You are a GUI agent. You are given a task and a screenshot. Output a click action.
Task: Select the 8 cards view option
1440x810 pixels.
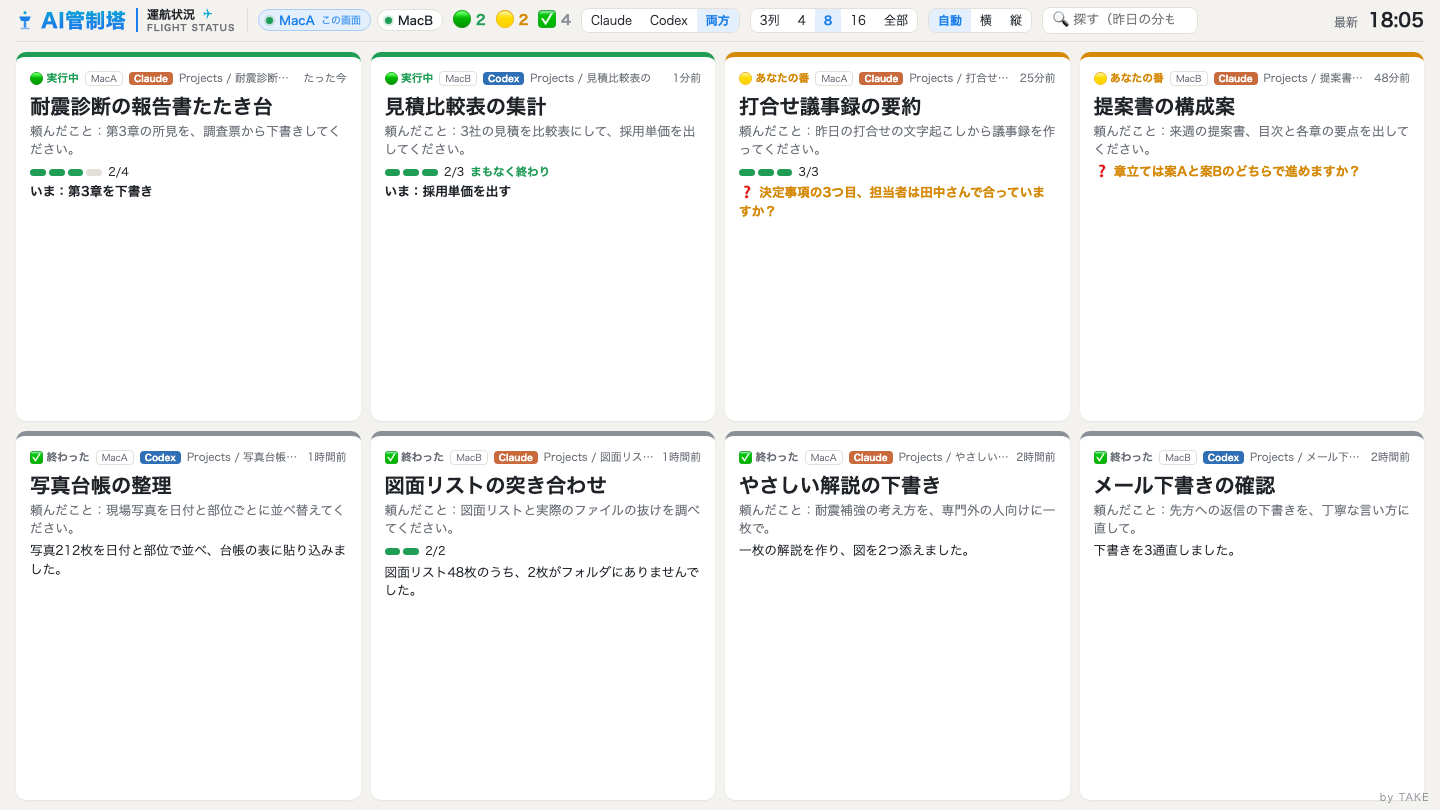[x=828, y=20]
